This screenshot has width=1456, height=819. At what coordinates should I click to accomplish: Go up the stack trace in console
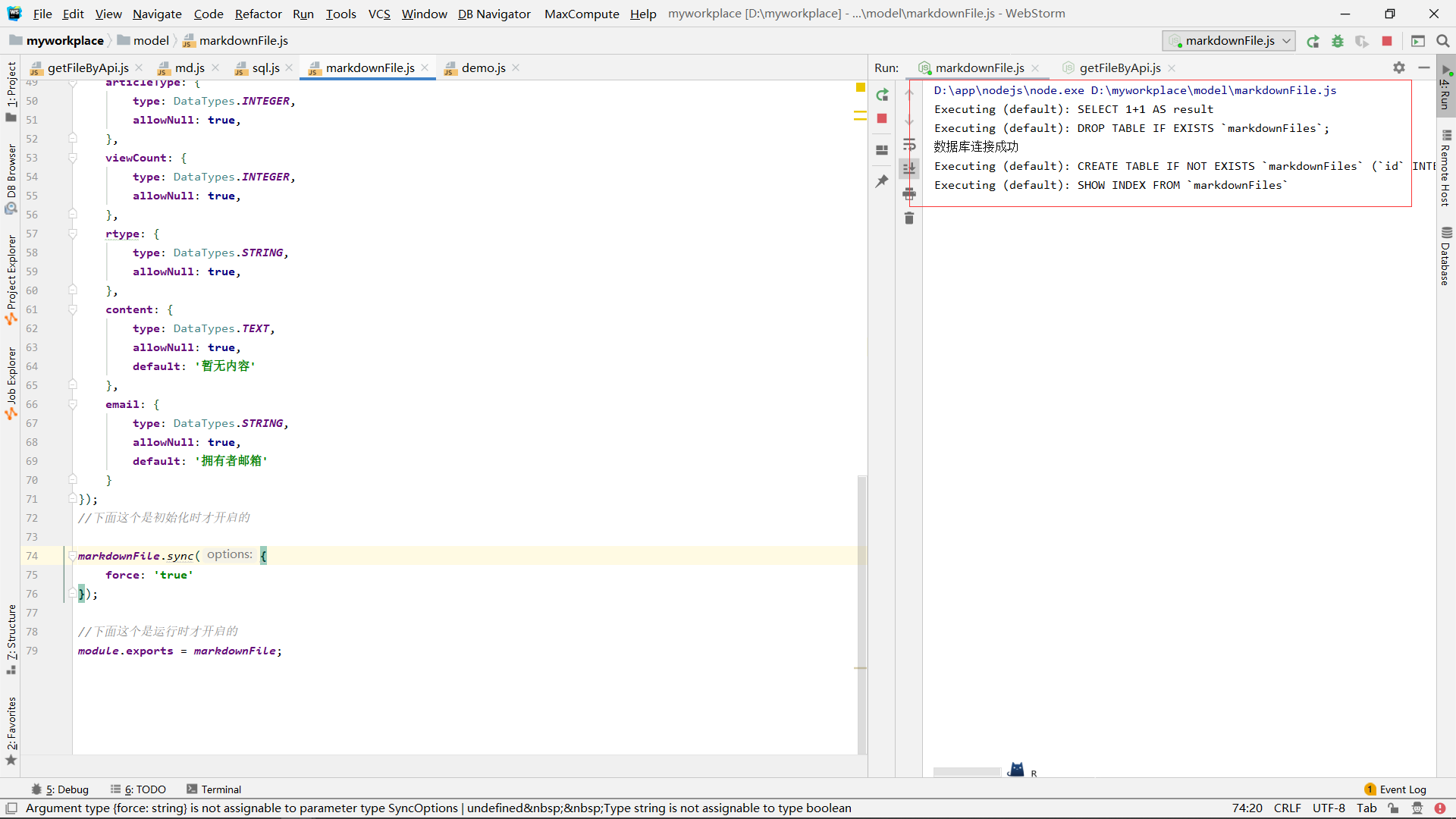[x=909, y=95]
